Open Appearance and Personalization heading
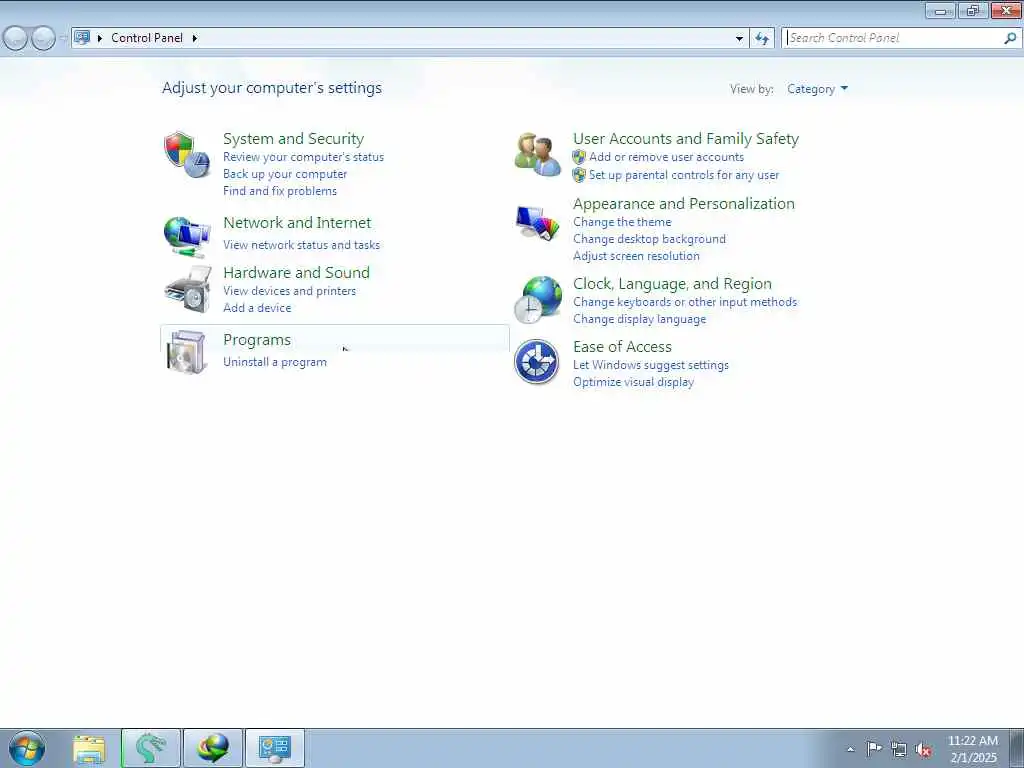 click(x=684, y=204)
